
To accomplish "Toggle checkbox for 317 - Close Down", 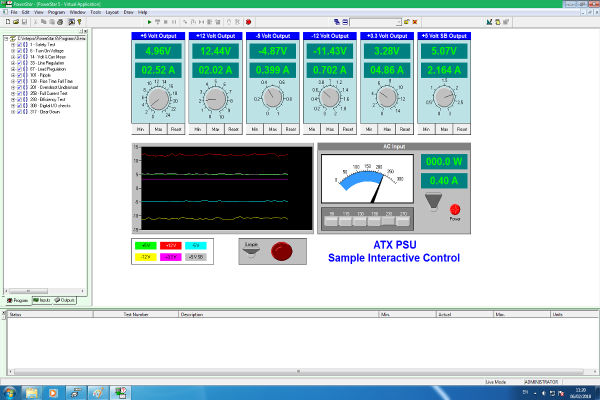I will 21,110.
